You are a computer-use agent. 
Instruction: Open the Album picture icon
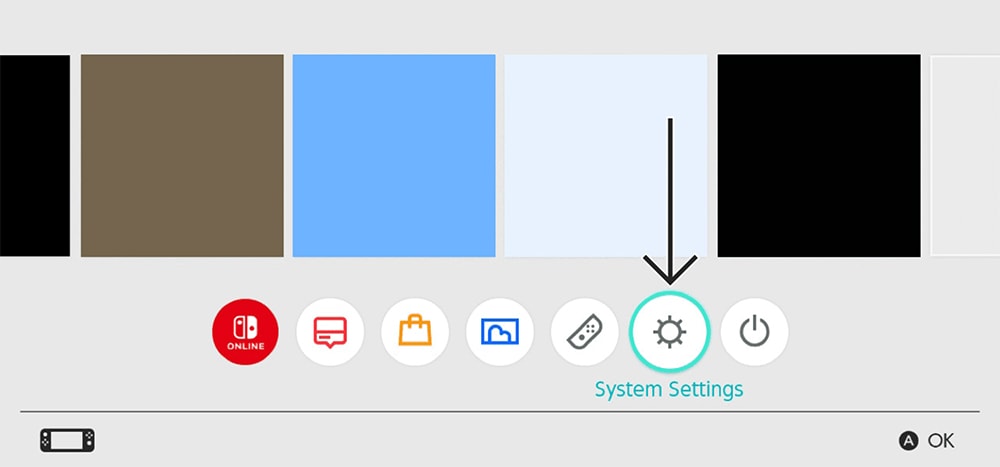pyautogui.click(x=500, y=332)
